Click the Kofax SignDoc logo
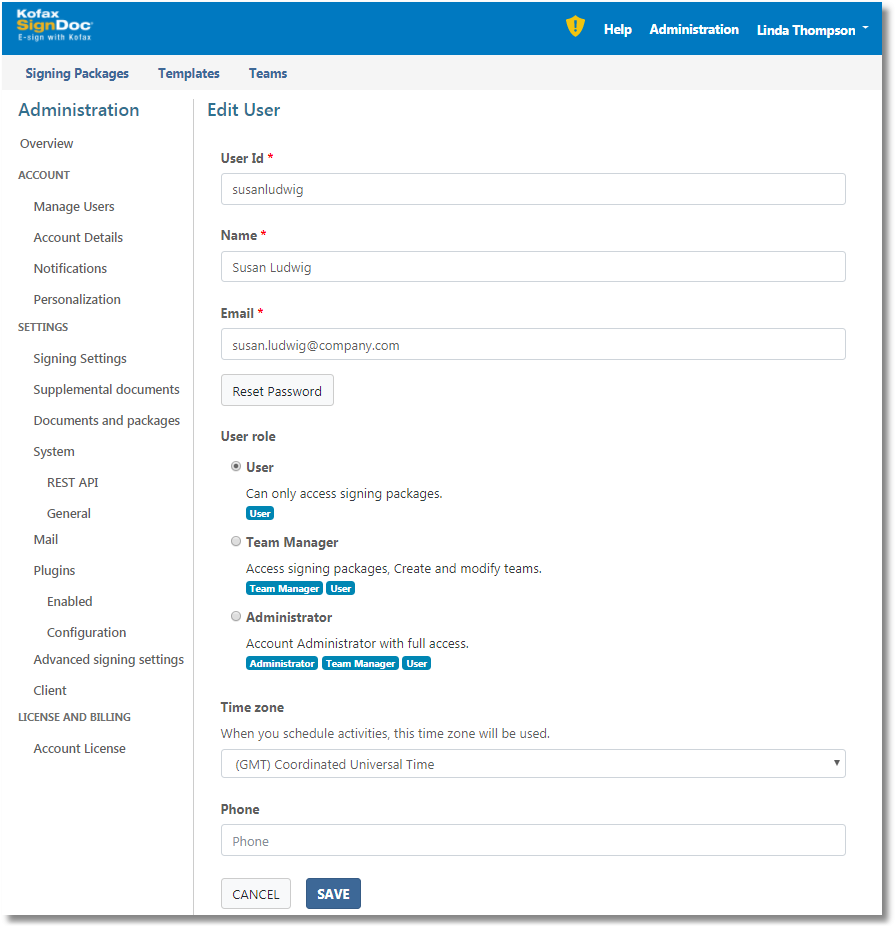The width and height of the screenshot is (896, 929). tap(54, 25)
